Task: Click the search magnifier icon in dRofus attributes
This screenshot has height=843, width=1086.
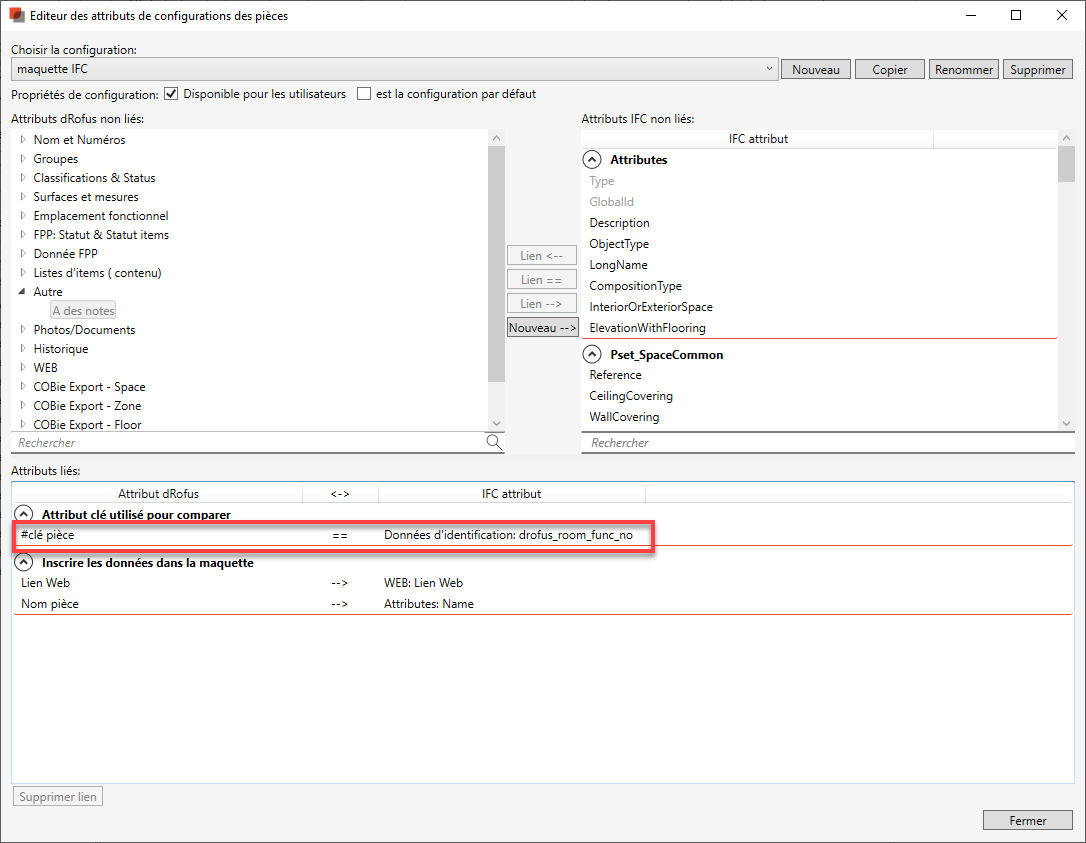Action: (x=494, y=443)
